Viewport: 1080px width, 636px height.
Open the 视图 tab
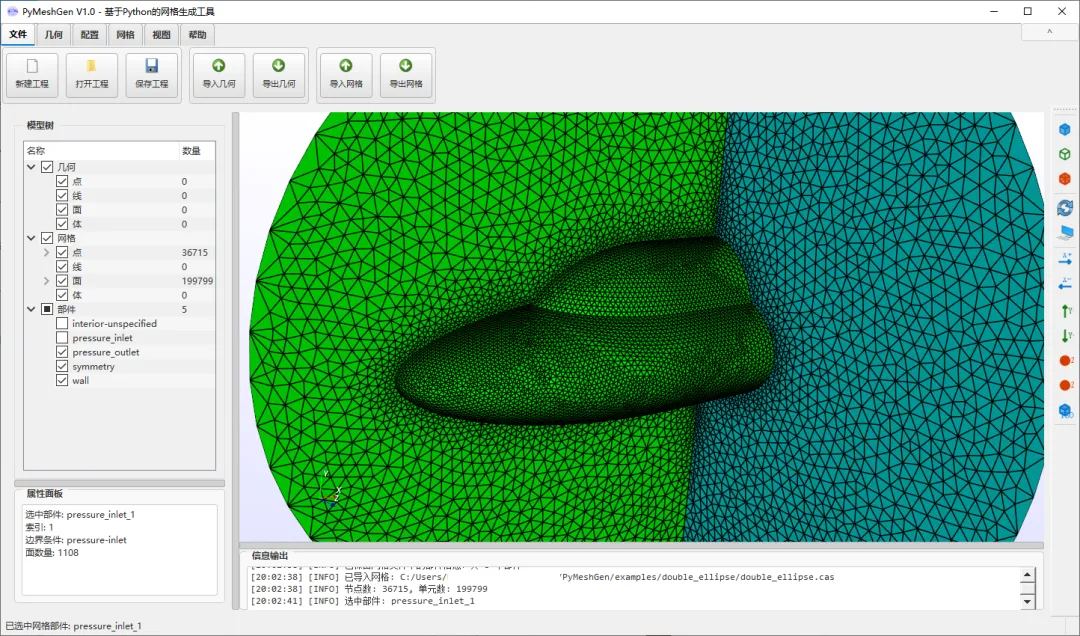pyautogui.click(x=161, y=35)
